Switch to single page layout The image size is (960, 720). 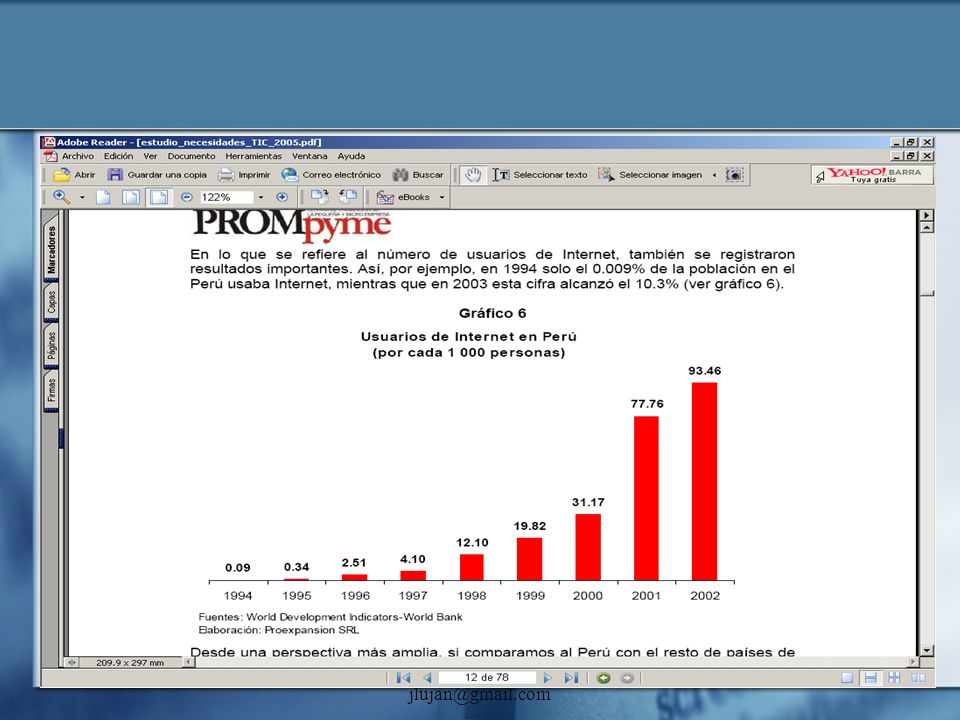click(x=847, y=678)
